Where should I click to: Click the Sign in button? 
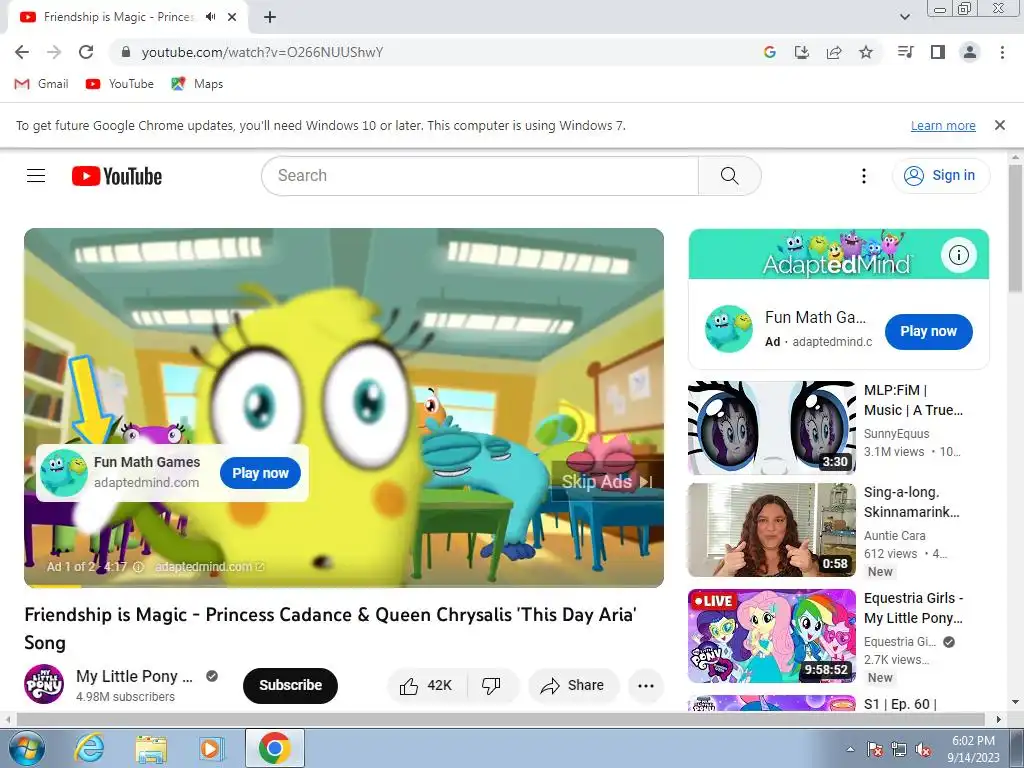pyautogui.click(x=940, y=176)
